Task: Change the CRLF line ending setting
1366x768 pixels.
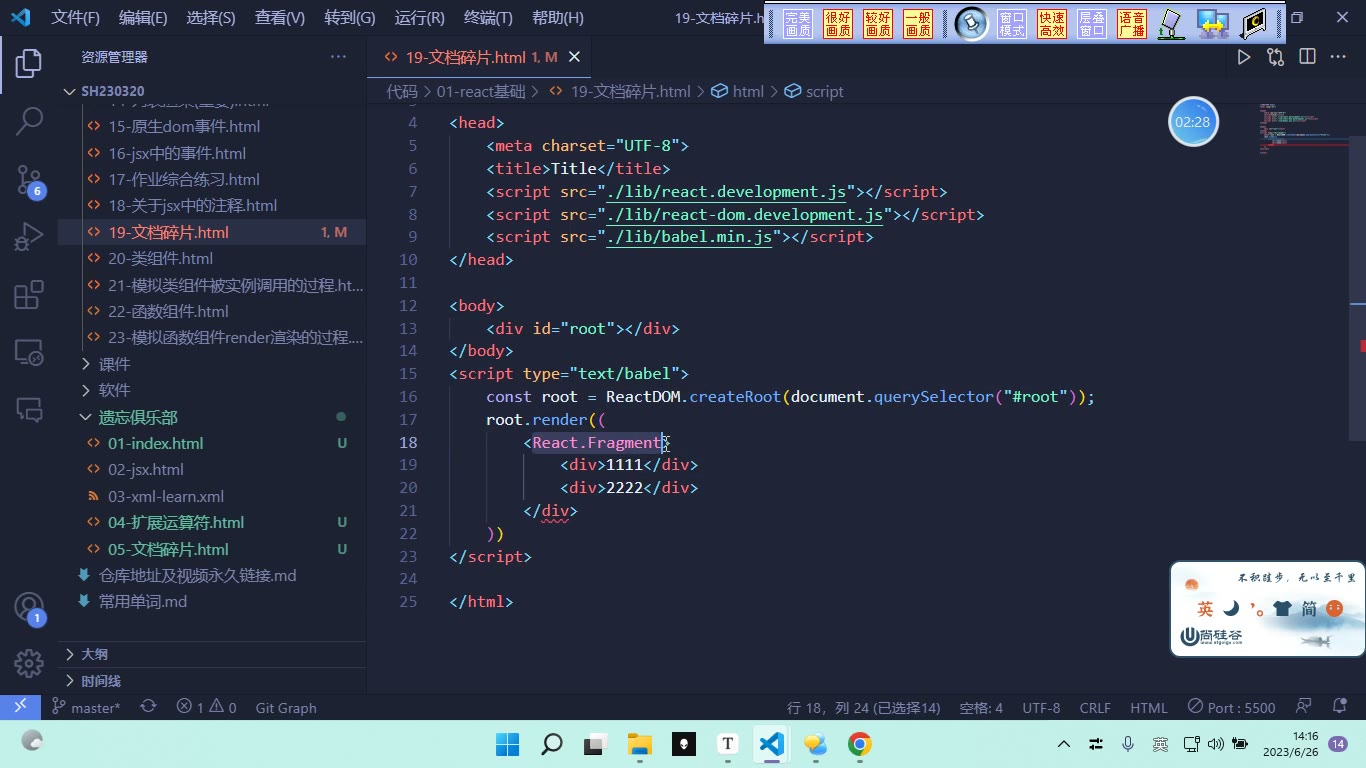Action: tap(1095, 707)
